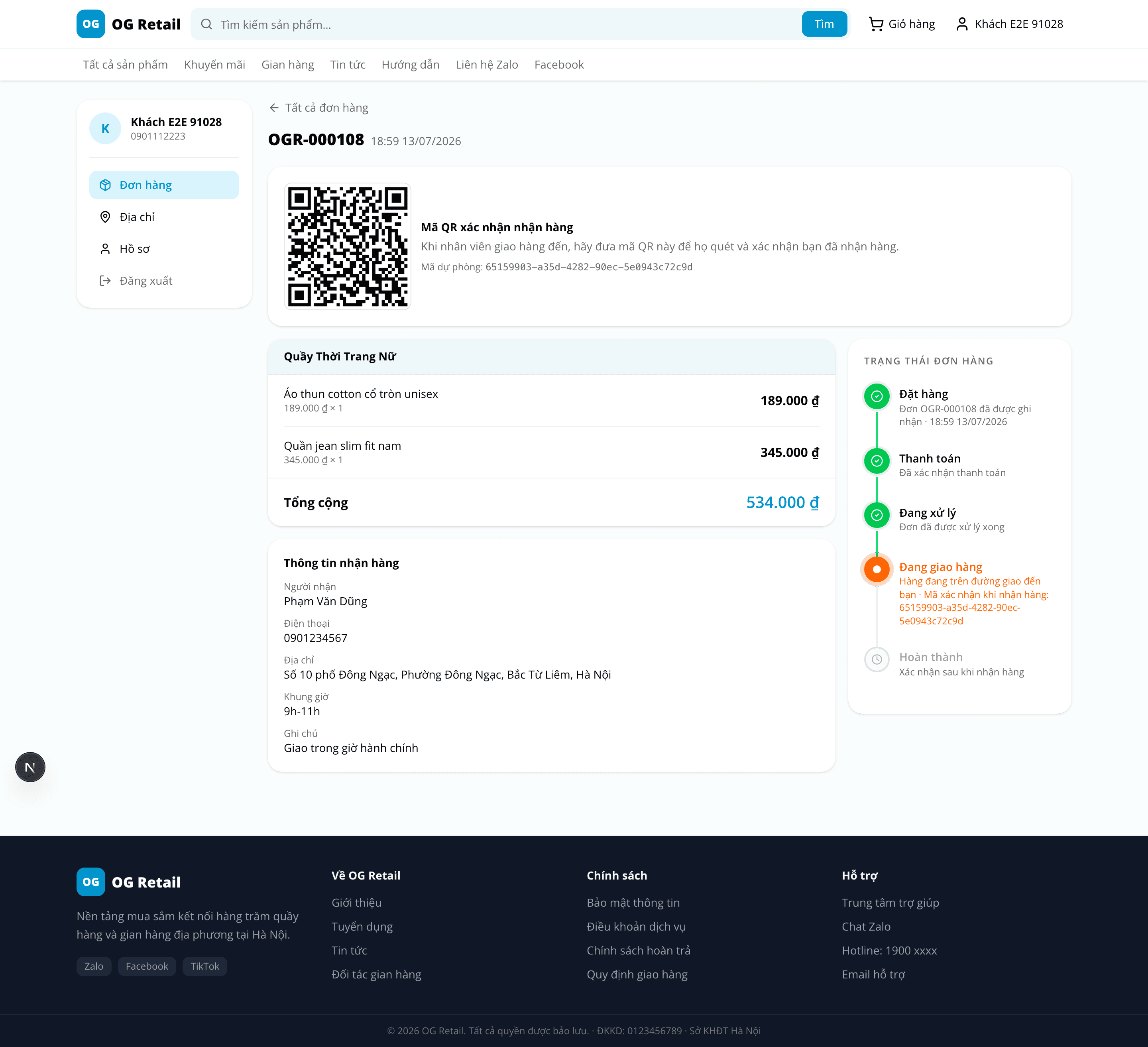The height and width of the screenshot is (1047, 1148).
Task: Click the Quầy Thời Trang Nữ shop header
Action: point(551,356)
